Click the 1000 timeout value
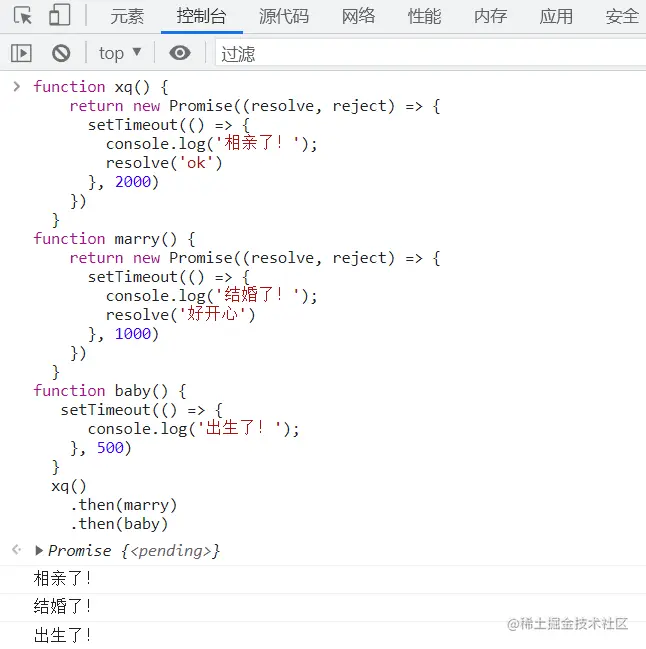This screenshot has width=646, height=649. pos(133,334)
